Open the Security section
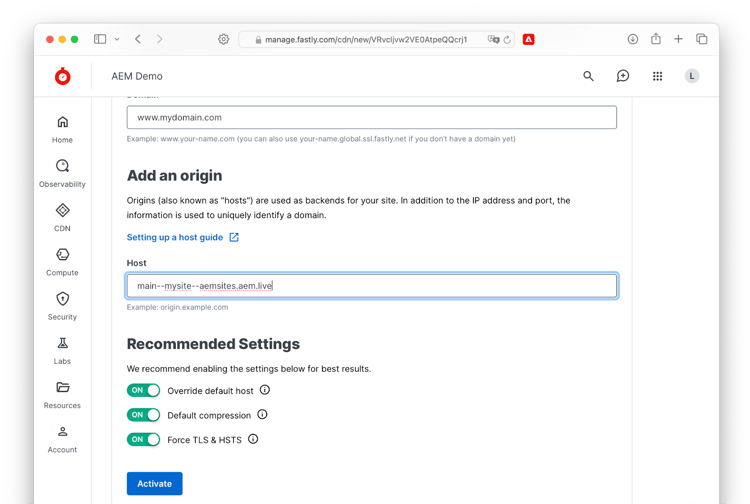Image resolution: width=750 pixels, height=504 pixels. [x=62, y=307]
